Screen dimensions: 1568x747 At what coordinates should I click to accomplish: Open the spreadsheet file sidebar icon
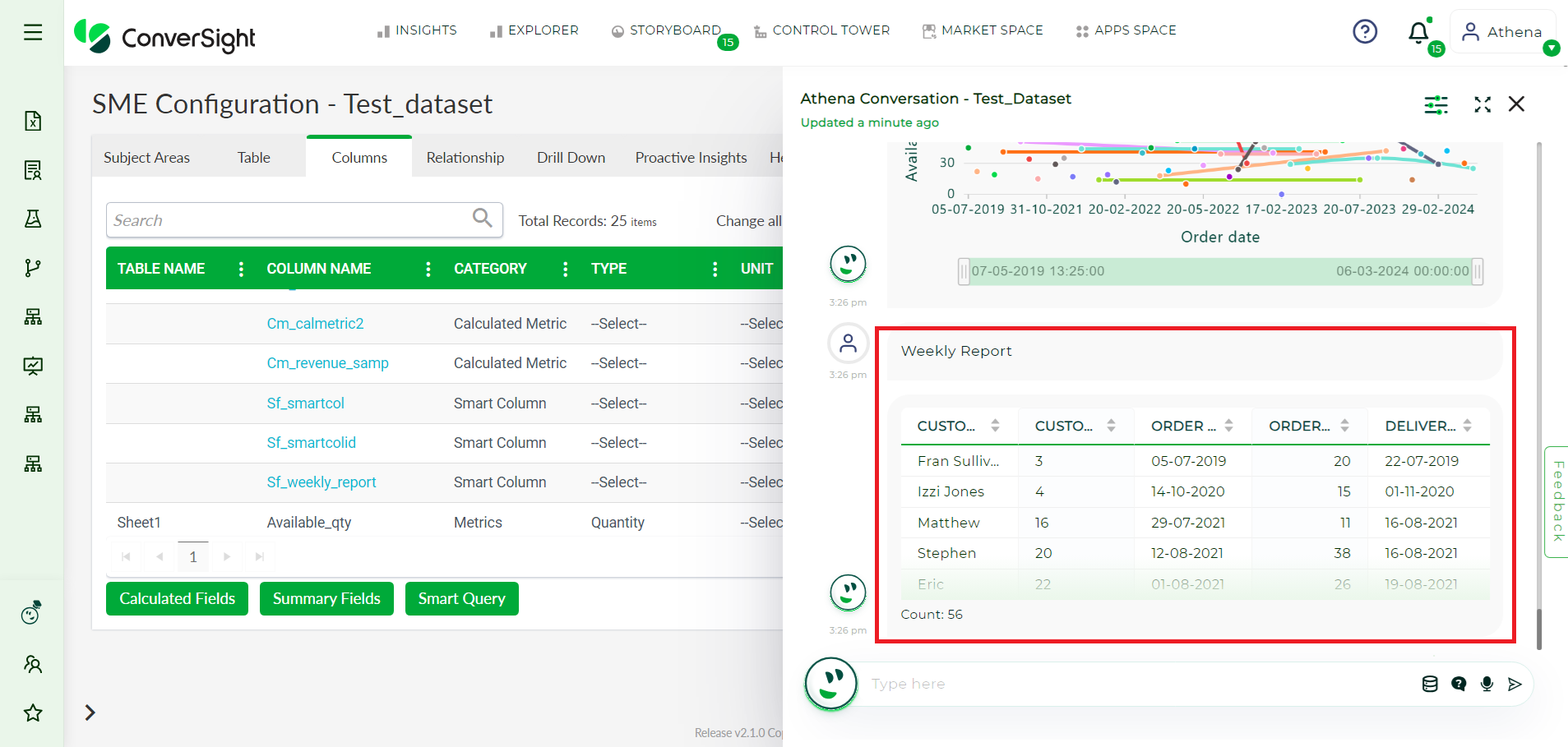click(x=33, y=121)
